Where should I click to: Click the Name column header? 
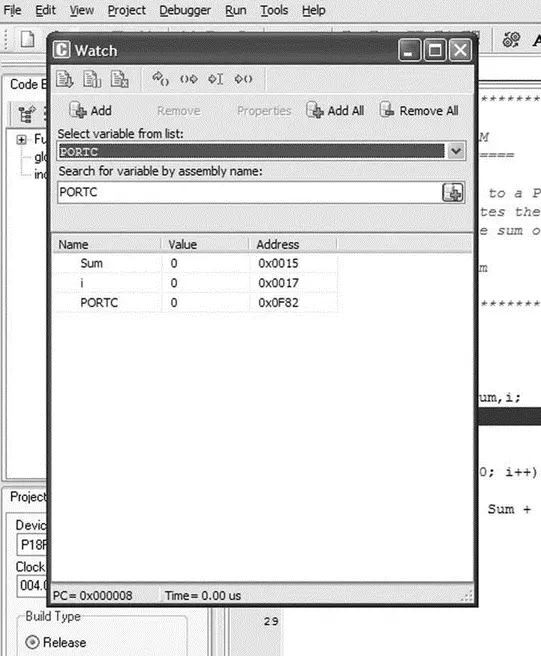(x=107, y=245)
